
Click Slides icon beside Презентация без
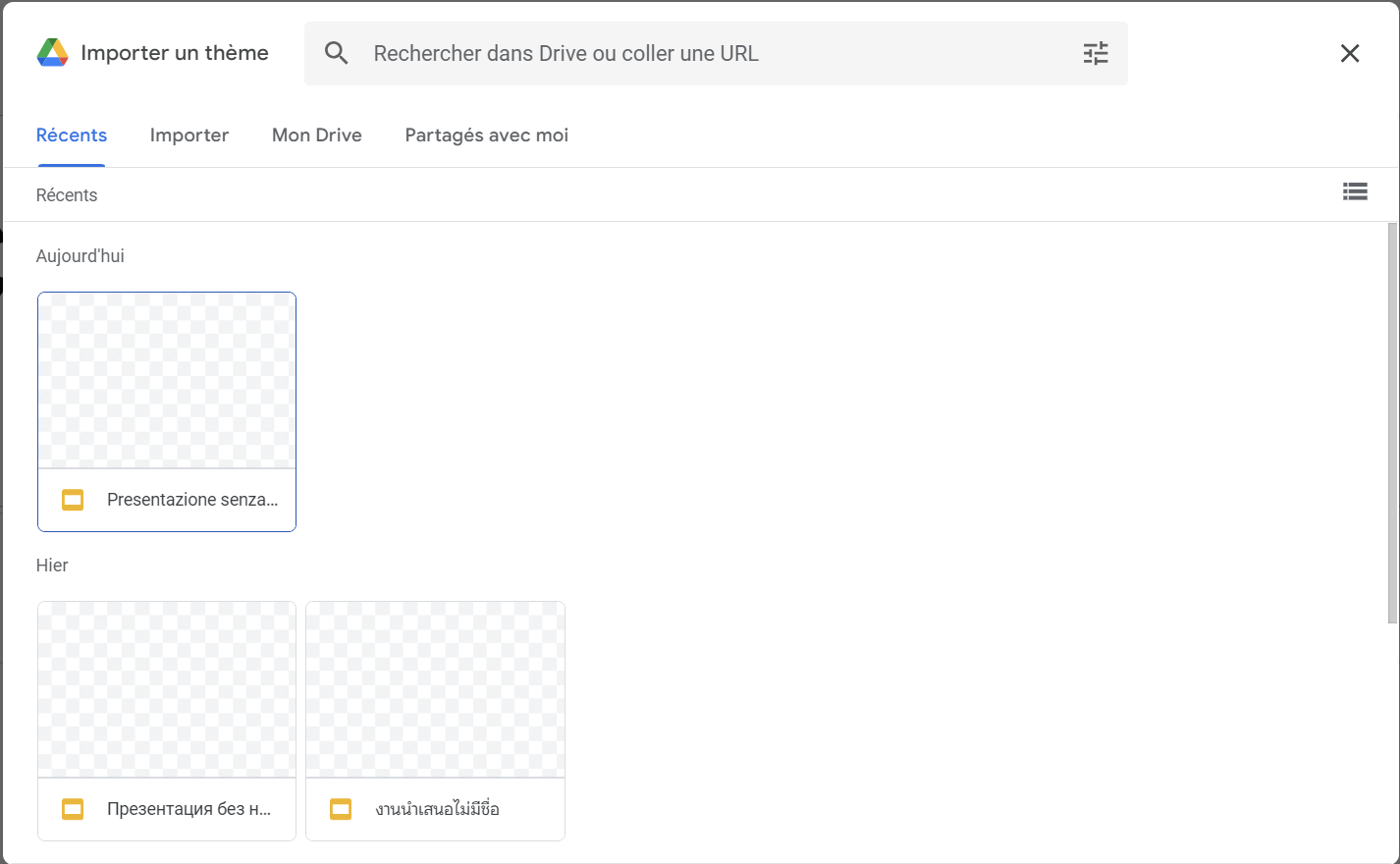(x=73, y=809)
